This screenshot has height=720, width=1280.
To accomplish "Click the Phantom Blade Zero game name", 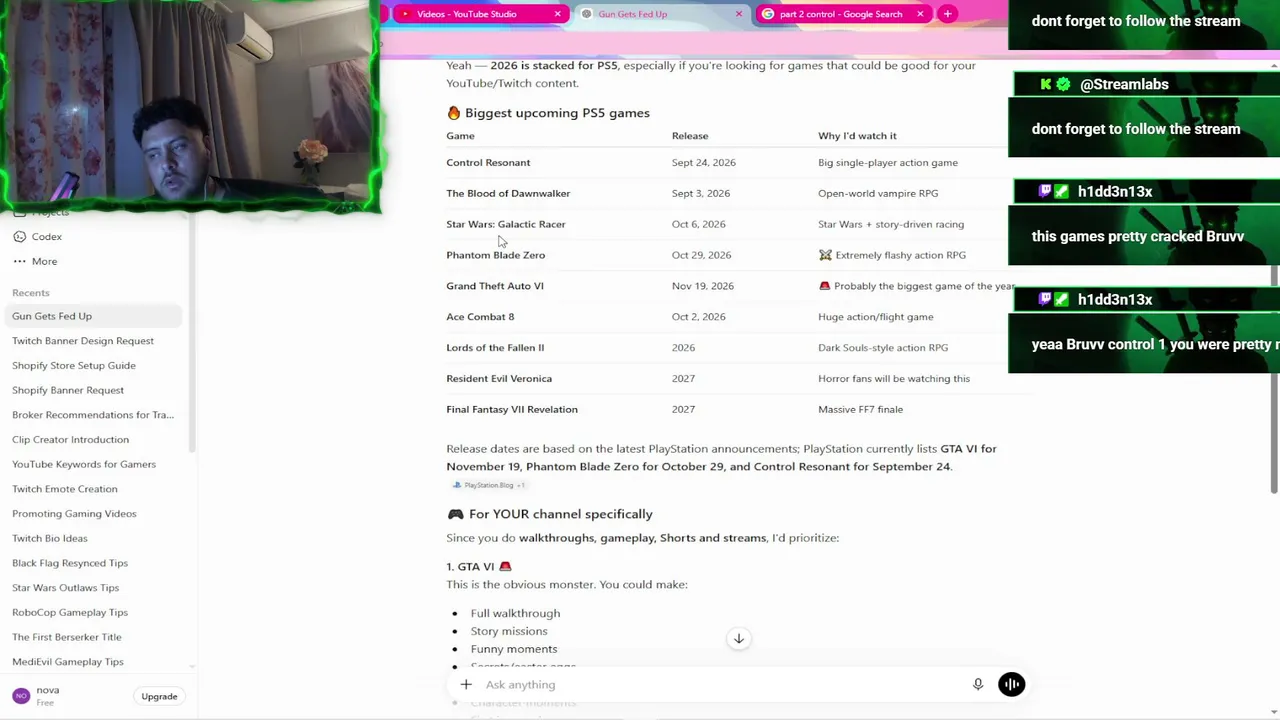I will [496, 255].
